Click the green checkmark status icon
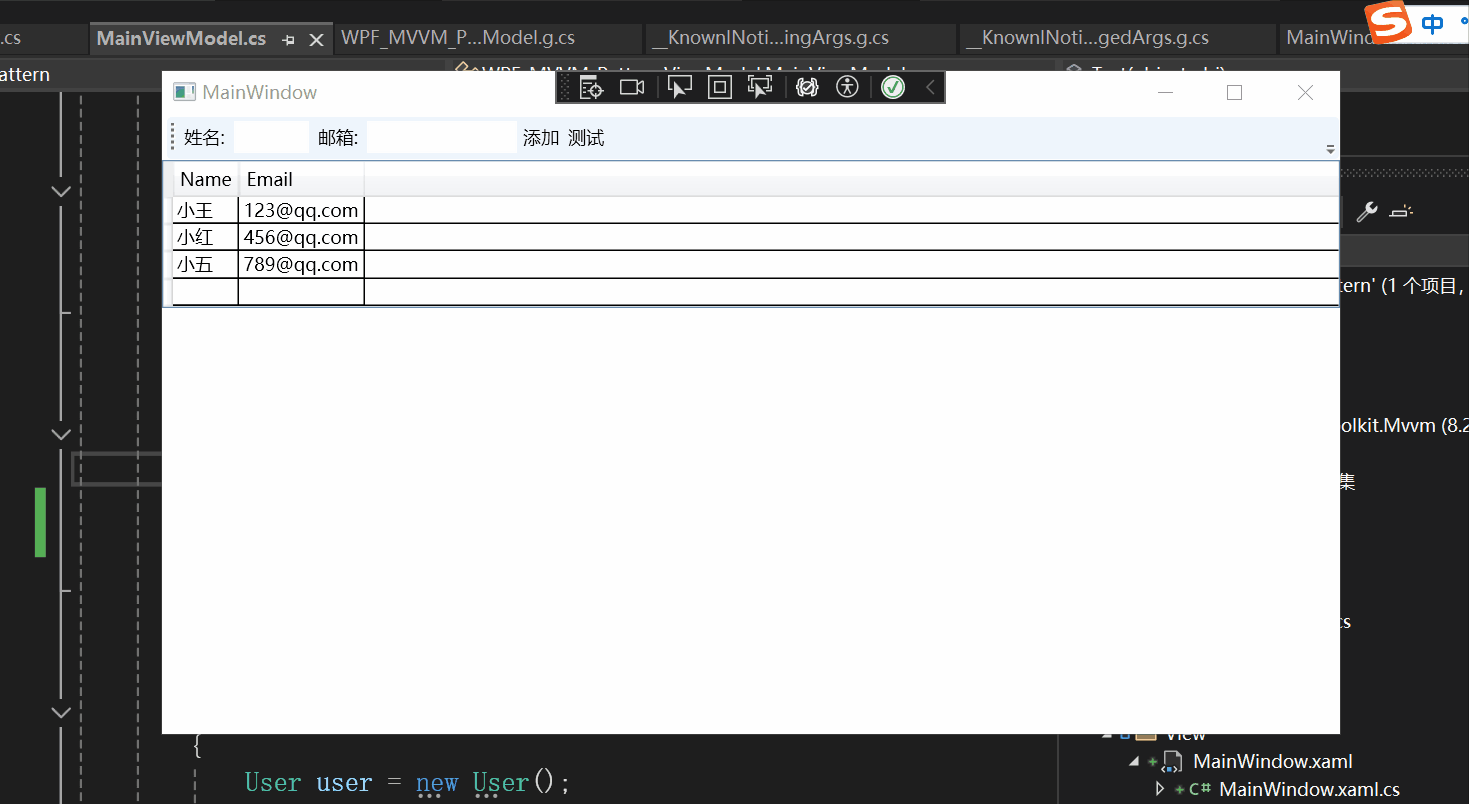The height and width of the screenshot is (804, 1469). pos(892,87)
